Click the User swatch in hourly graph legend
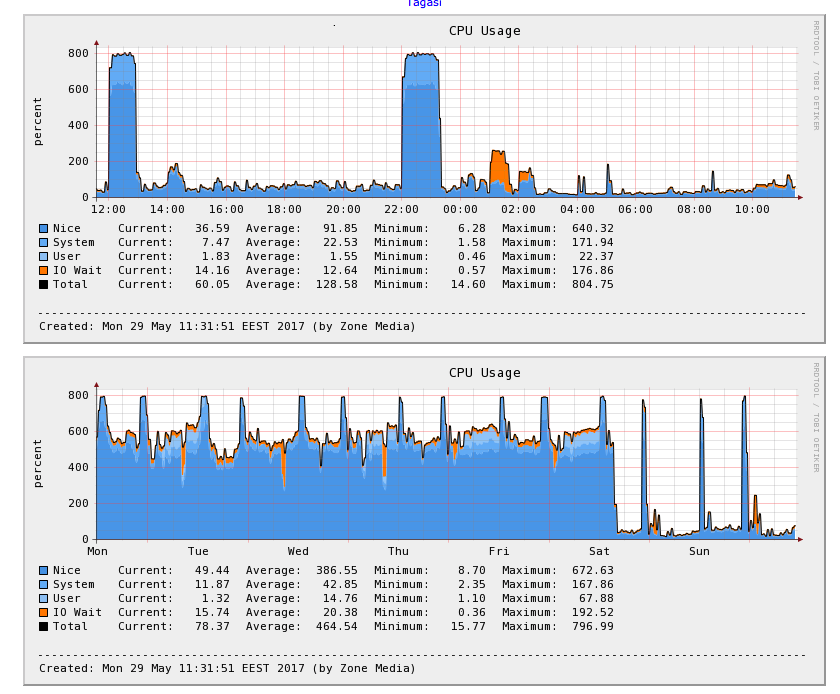The width and height of the screenshot is (840, 694). tap(43, 257)
